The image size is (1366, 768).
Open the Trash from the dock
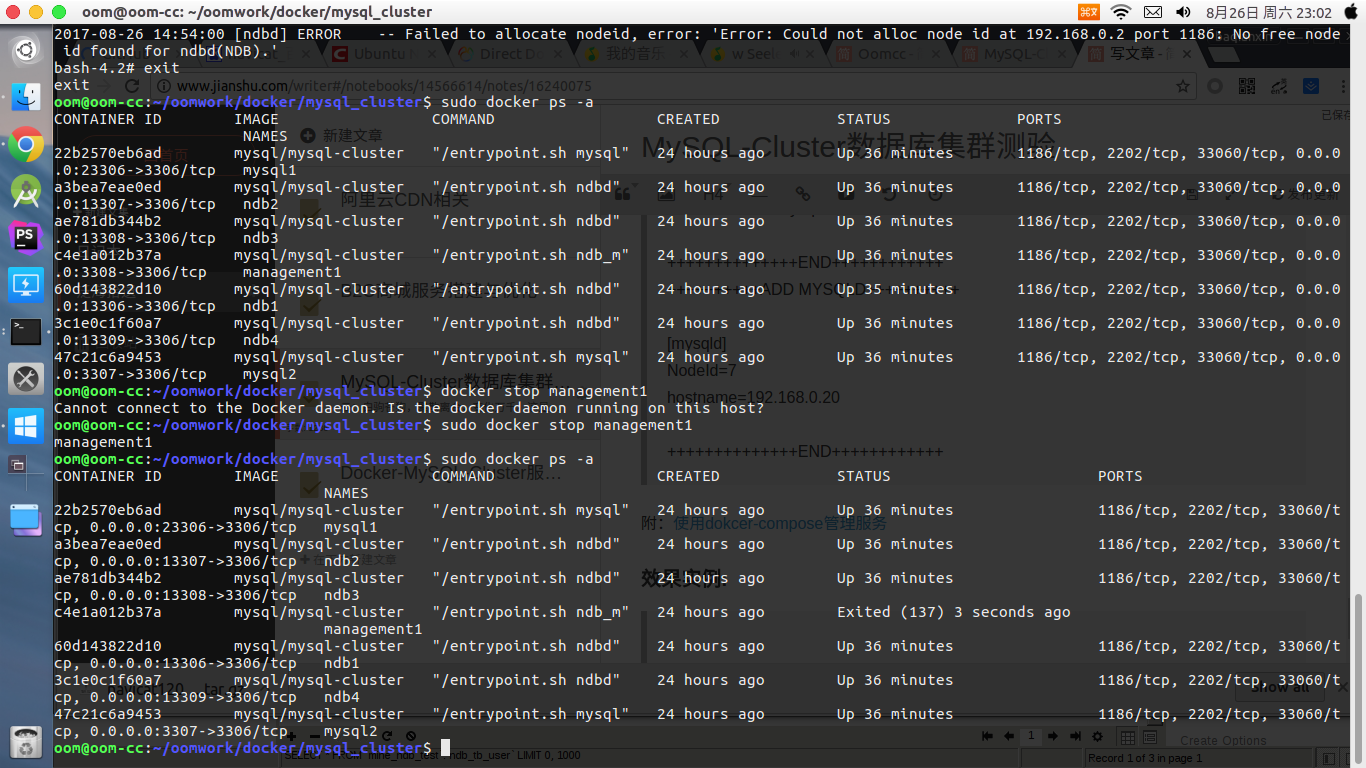click(x=26, y=741)
